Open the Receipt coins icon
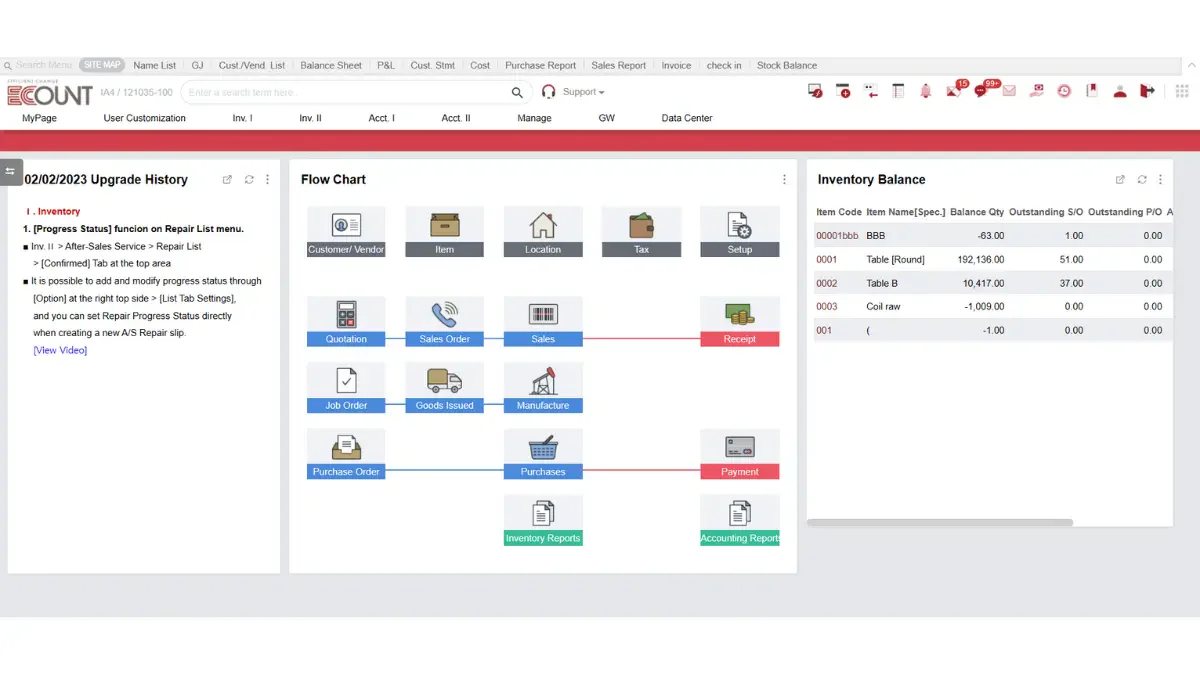 [740, 321]
